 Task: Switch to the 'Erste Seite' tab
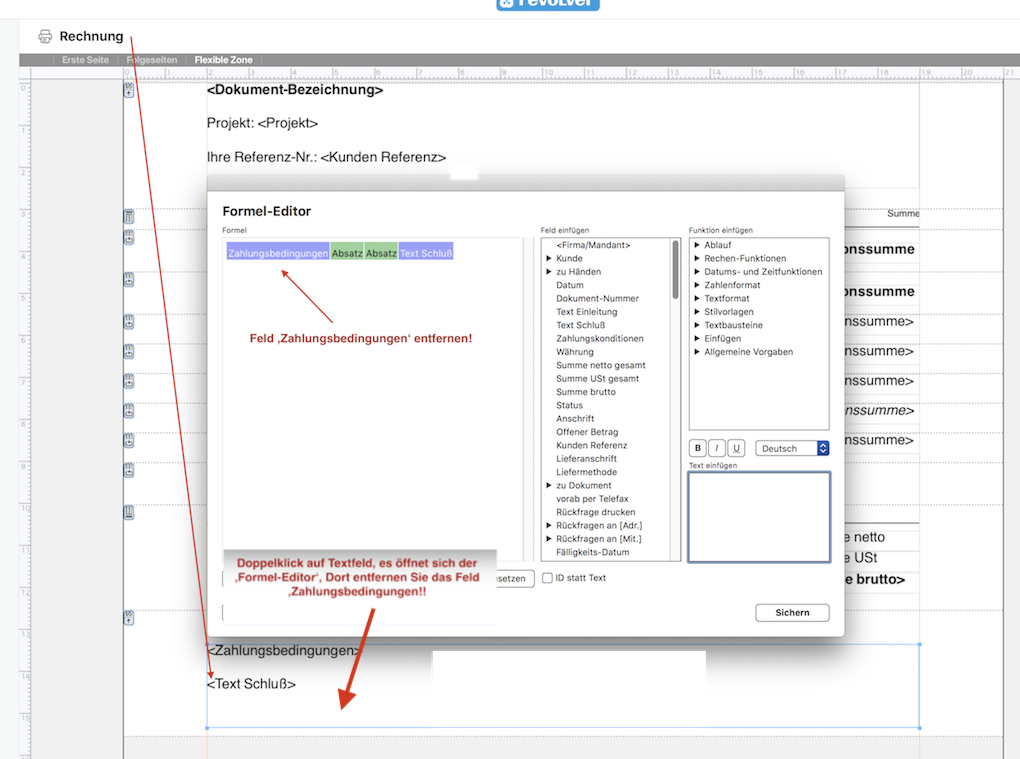85,60
